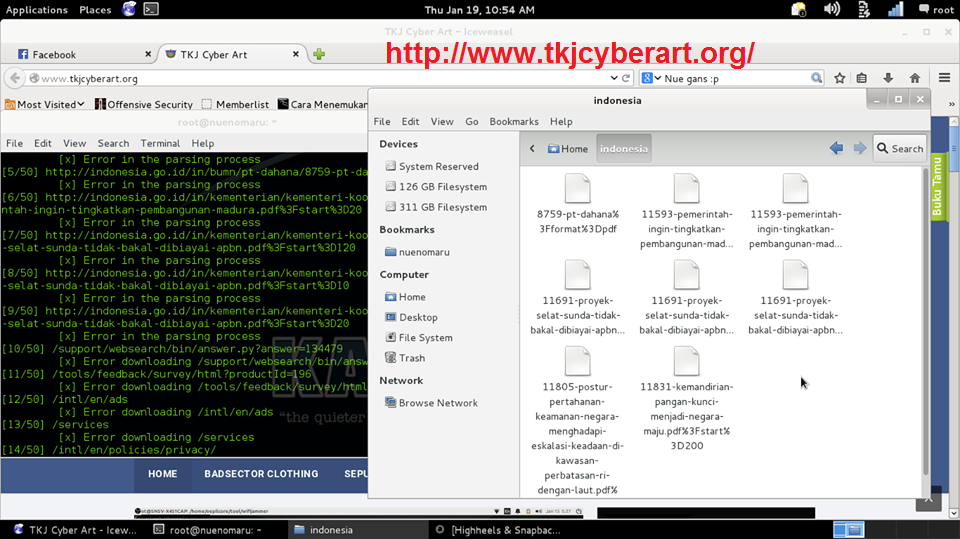Switch to root@nuenomaru taskbar item
Viewport: 960px width, 539px height.
(215, 530)
